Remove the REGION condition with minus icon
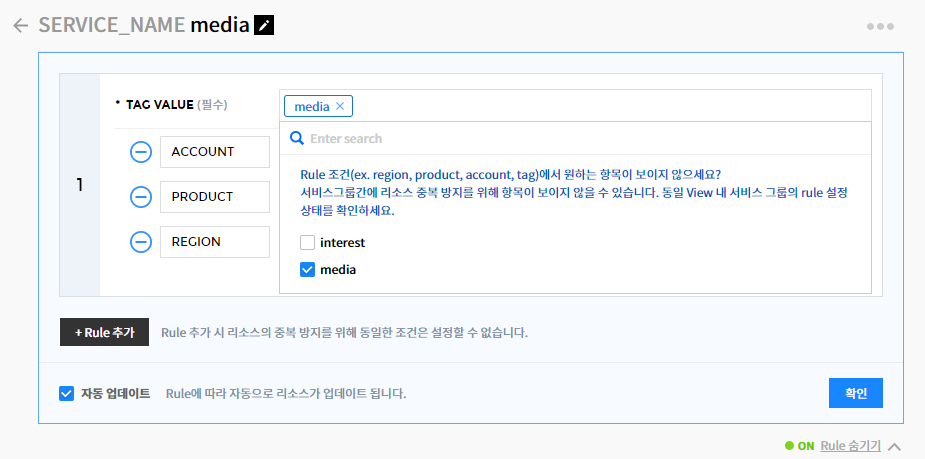This screenshot has height=459, width=925. click(141, 242)
